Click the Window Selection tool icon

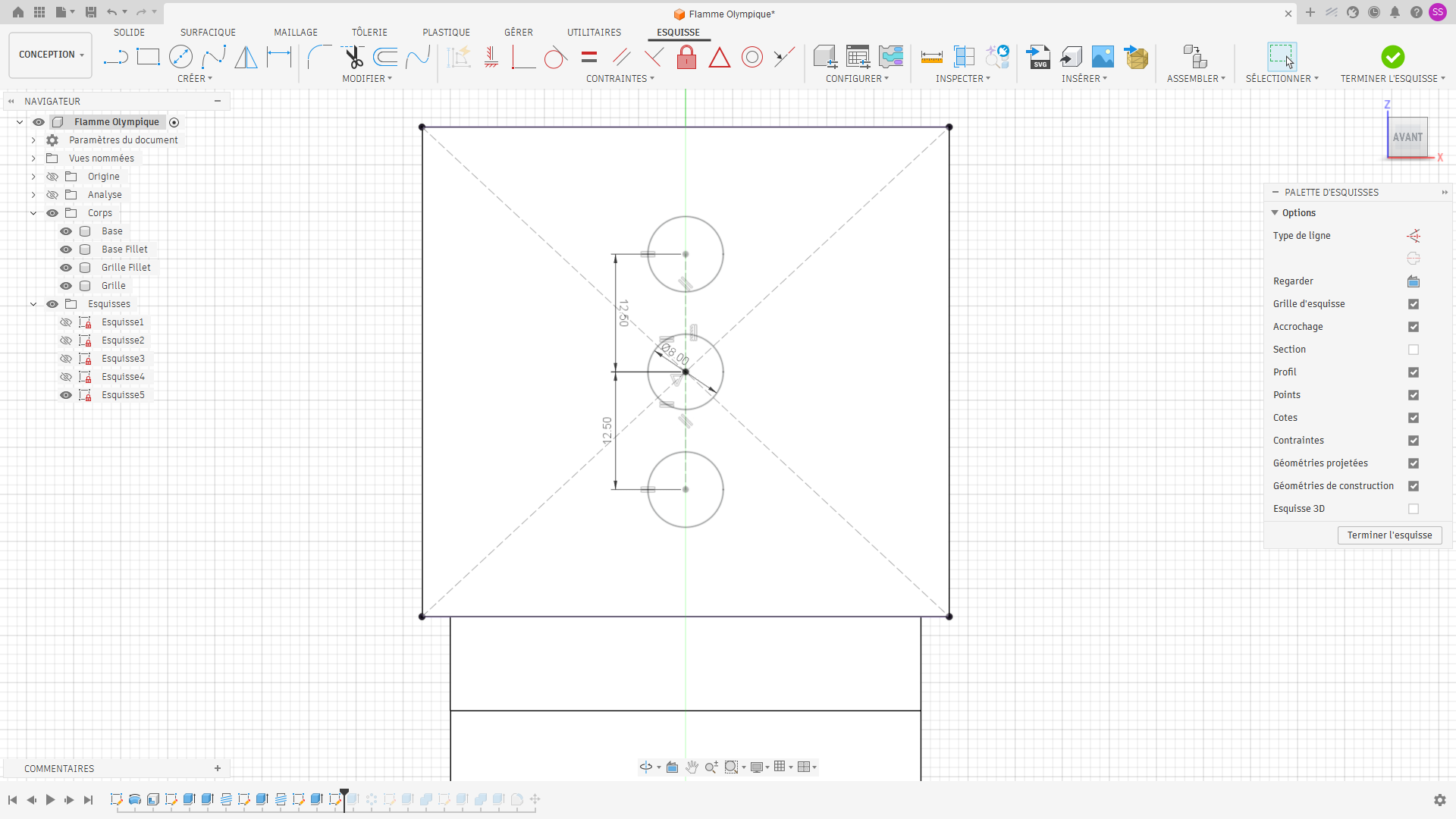click(1282, 57)
